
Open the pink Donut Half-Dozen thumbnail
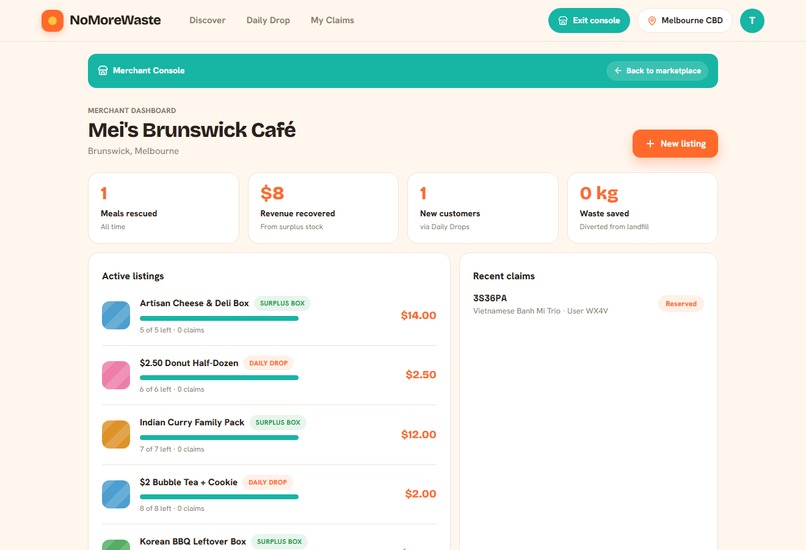click(116, 375)
